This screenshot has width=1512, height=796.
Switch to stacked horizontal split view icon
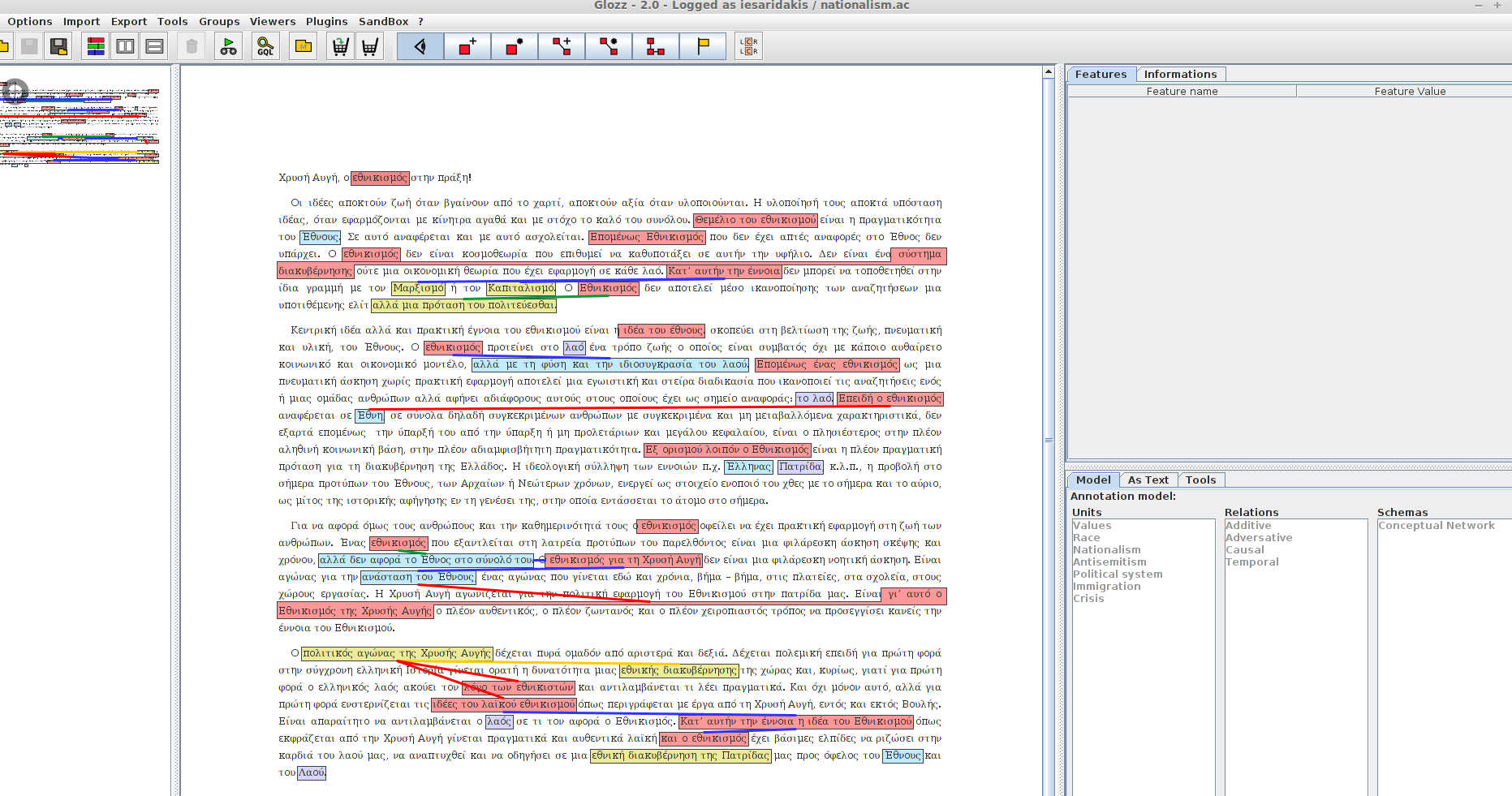click(x=154, y=46)
